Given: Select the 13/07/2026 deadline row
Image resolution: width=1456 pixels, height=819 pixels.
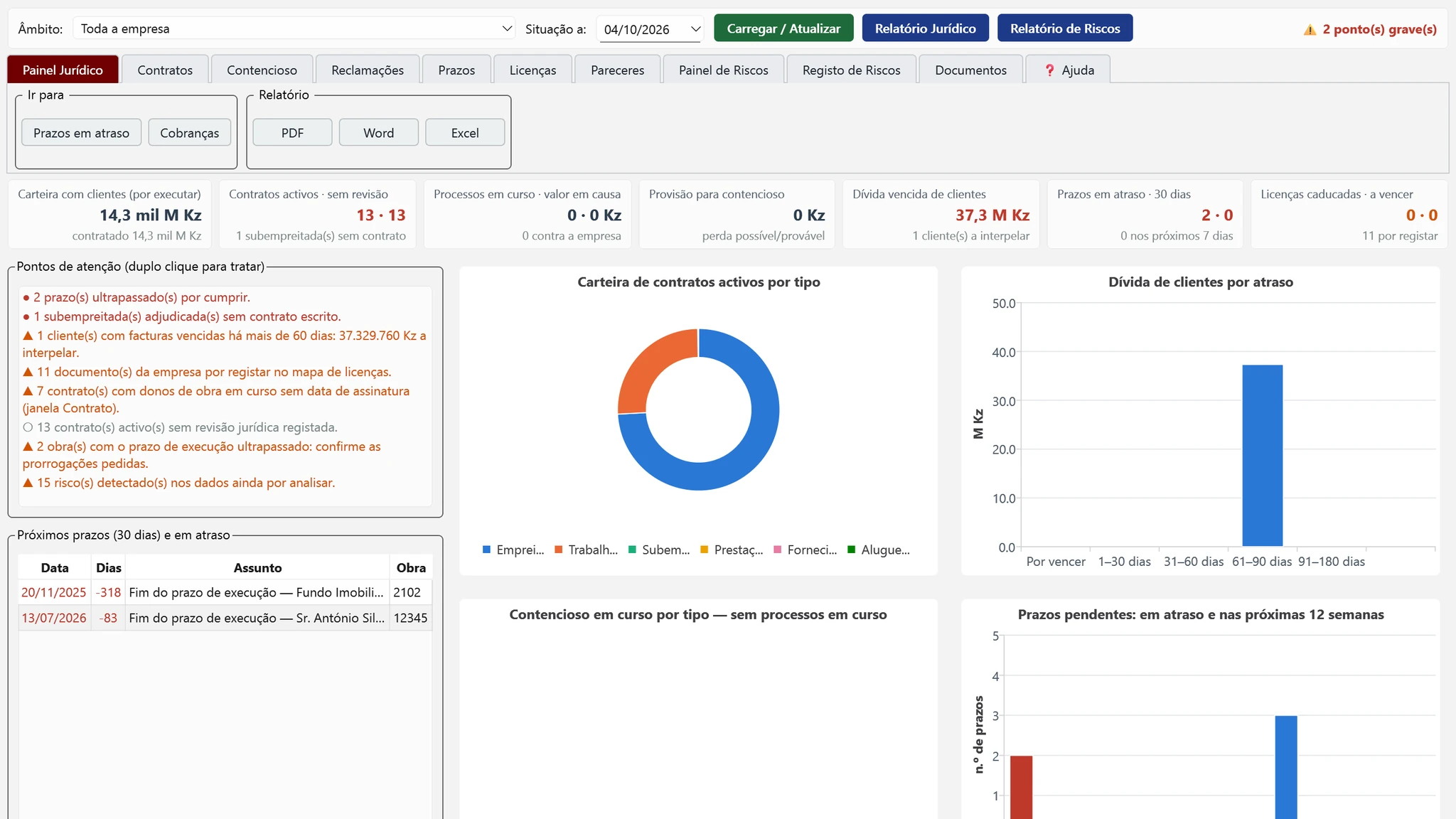Looking at the screenshot, I should click(x=225, y=618).
